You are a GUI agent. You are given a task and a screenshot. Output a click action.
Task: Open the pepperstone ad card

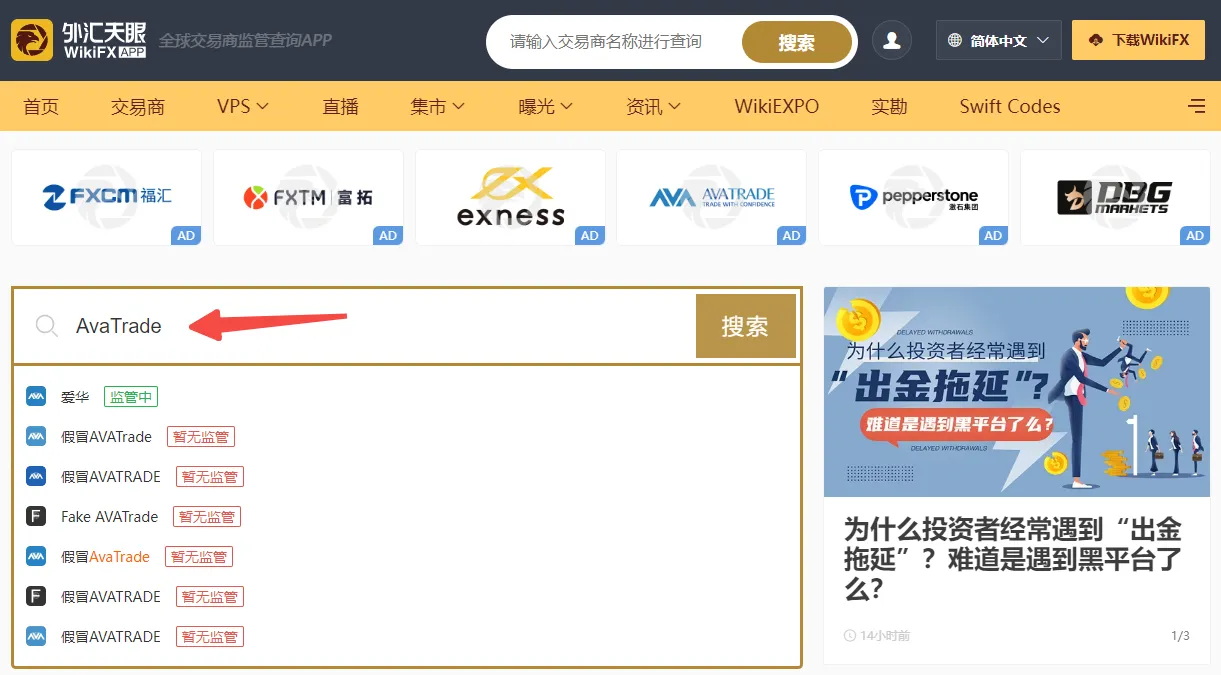[913, 197]
